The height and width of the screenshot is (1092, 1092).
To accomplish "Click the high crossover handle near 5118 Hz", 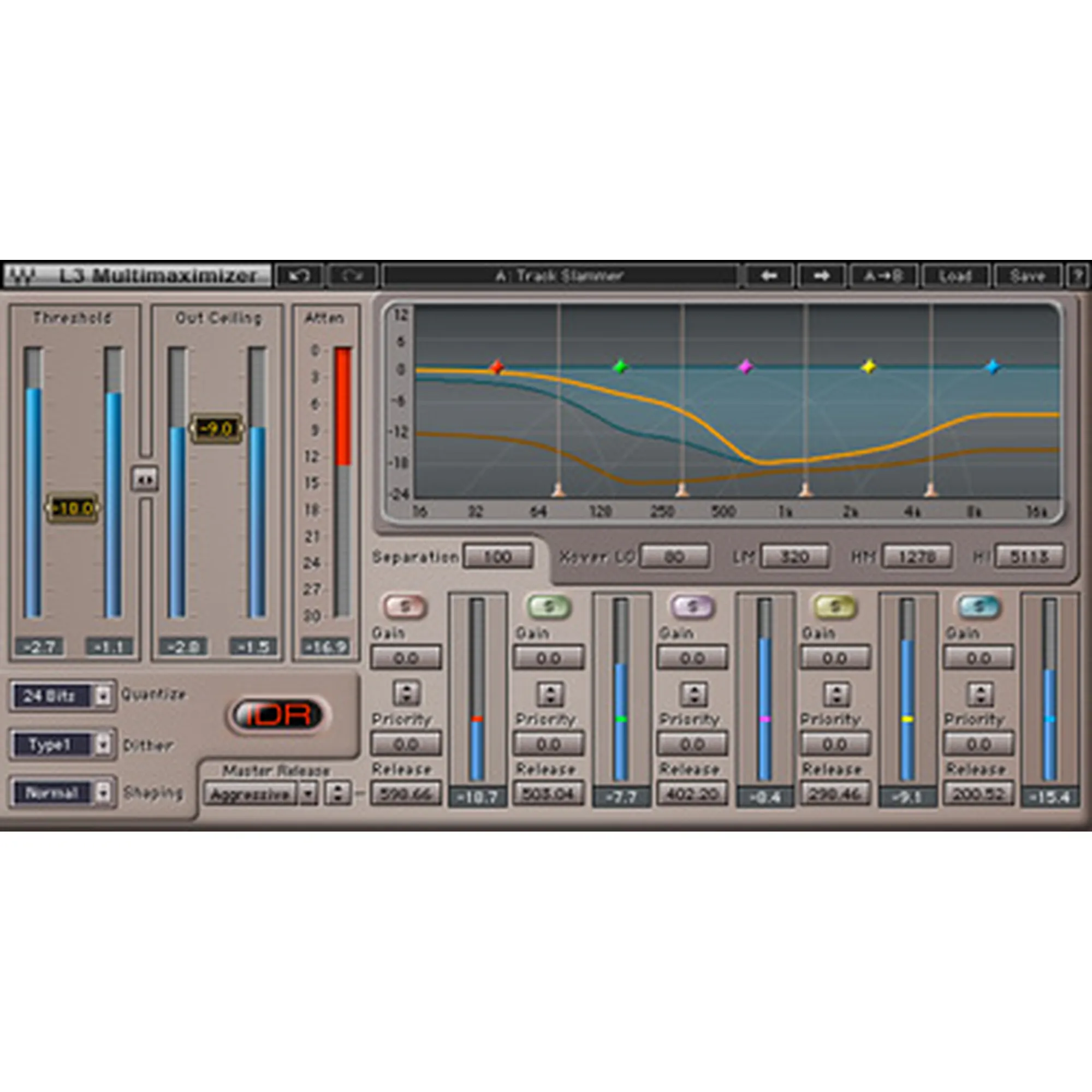I will pos(931,489).
